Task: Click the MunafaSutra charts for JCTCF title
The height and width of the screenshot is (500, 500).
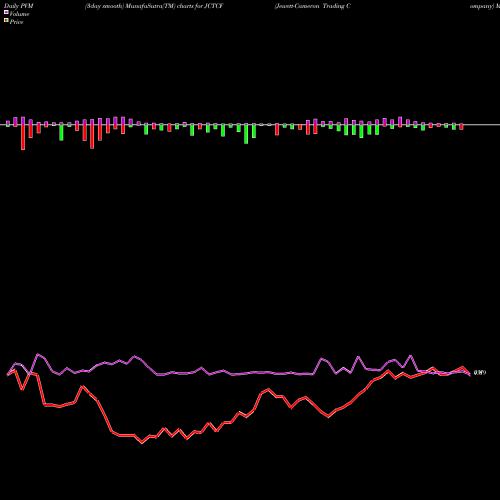Action: [154, 6]
